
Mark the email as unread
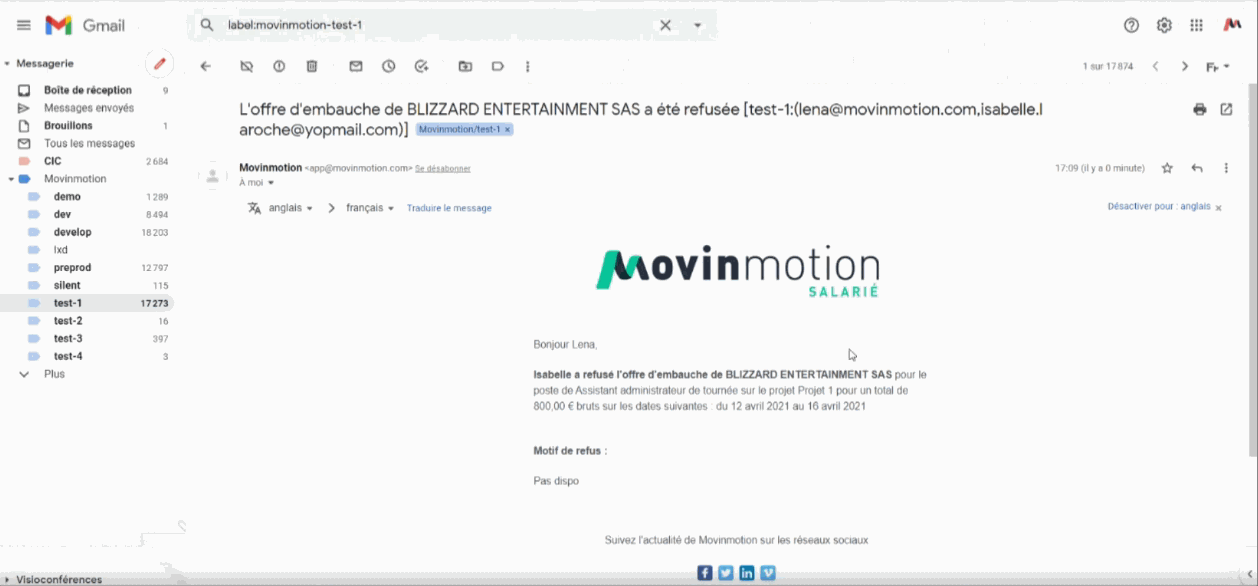pos(356,66)
